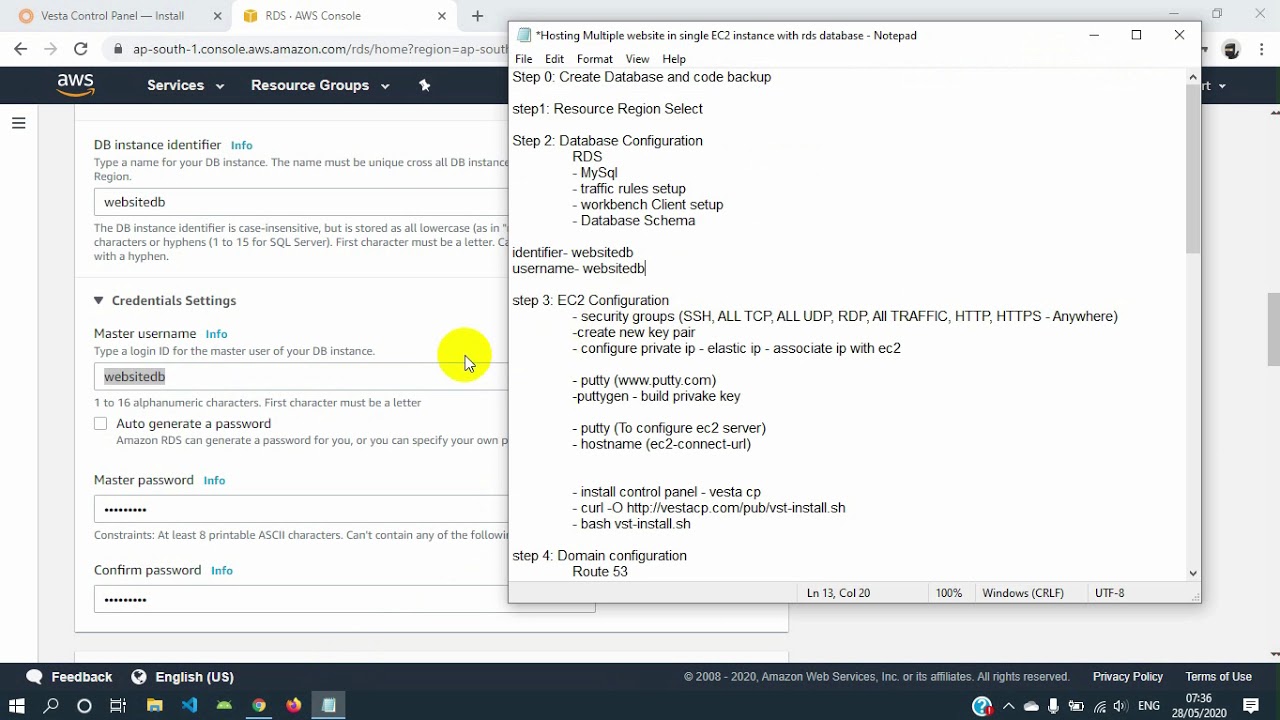
Task: Open the Privacy Policy link
Action: pyautogui.click(x=1127, y=677)
